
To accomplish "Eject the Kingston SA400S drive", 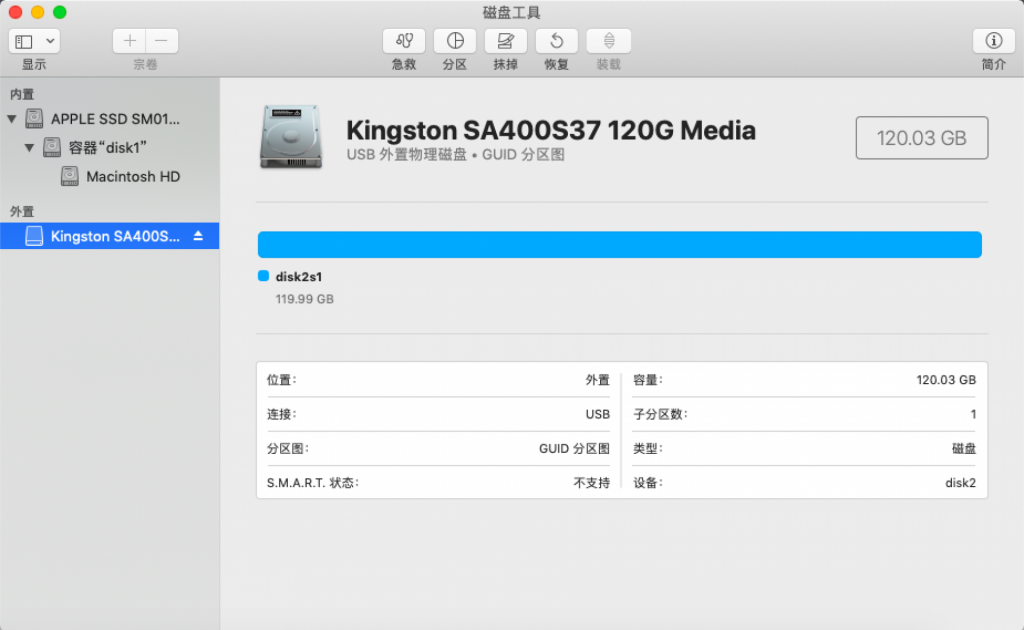I will point(198,236).
